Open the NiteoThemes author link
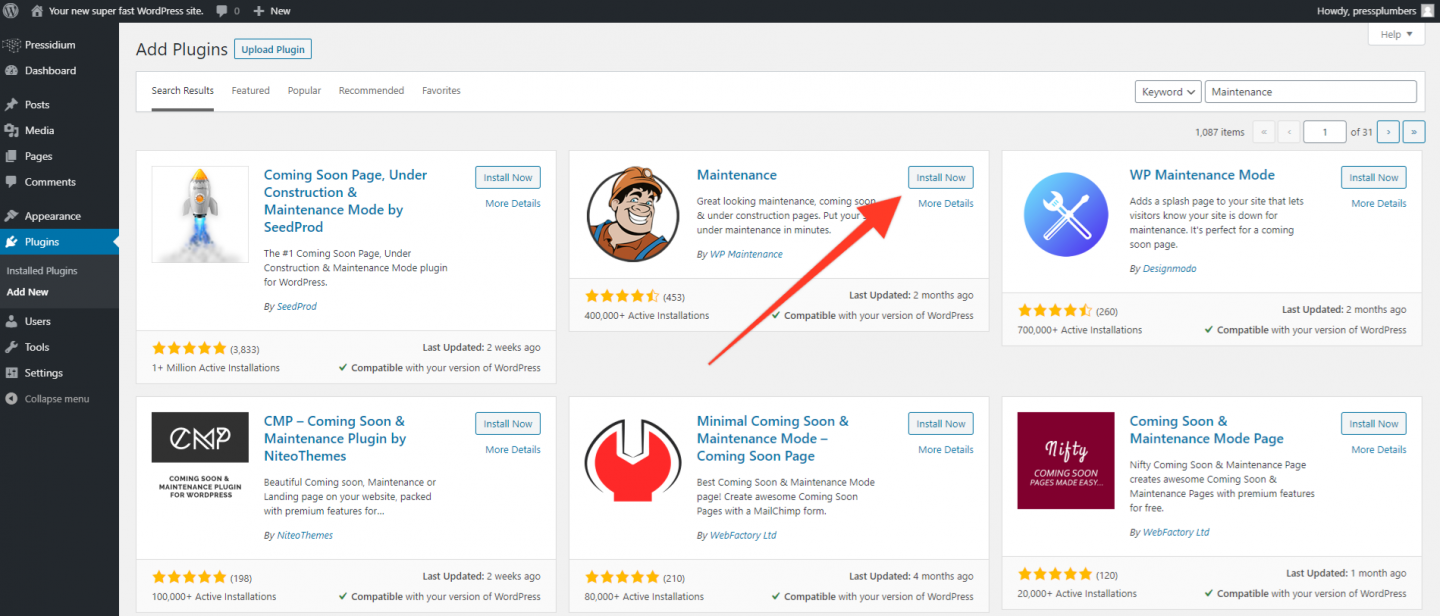The width and height of the screenshot is (1440, 616). click(304, 536)
